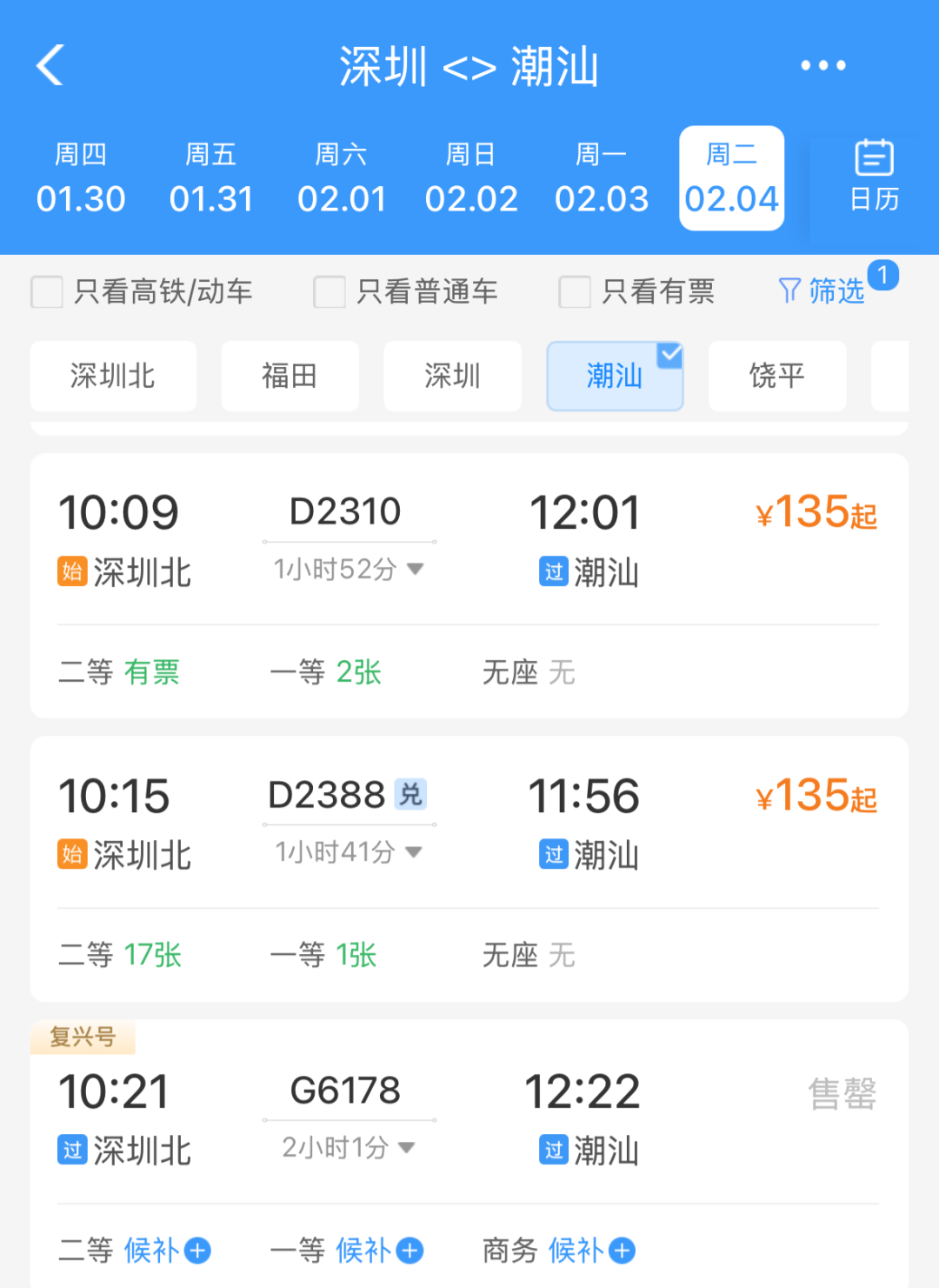
Task: Open the D2310 10:09 train card
Action: click(x=469, y=585)
